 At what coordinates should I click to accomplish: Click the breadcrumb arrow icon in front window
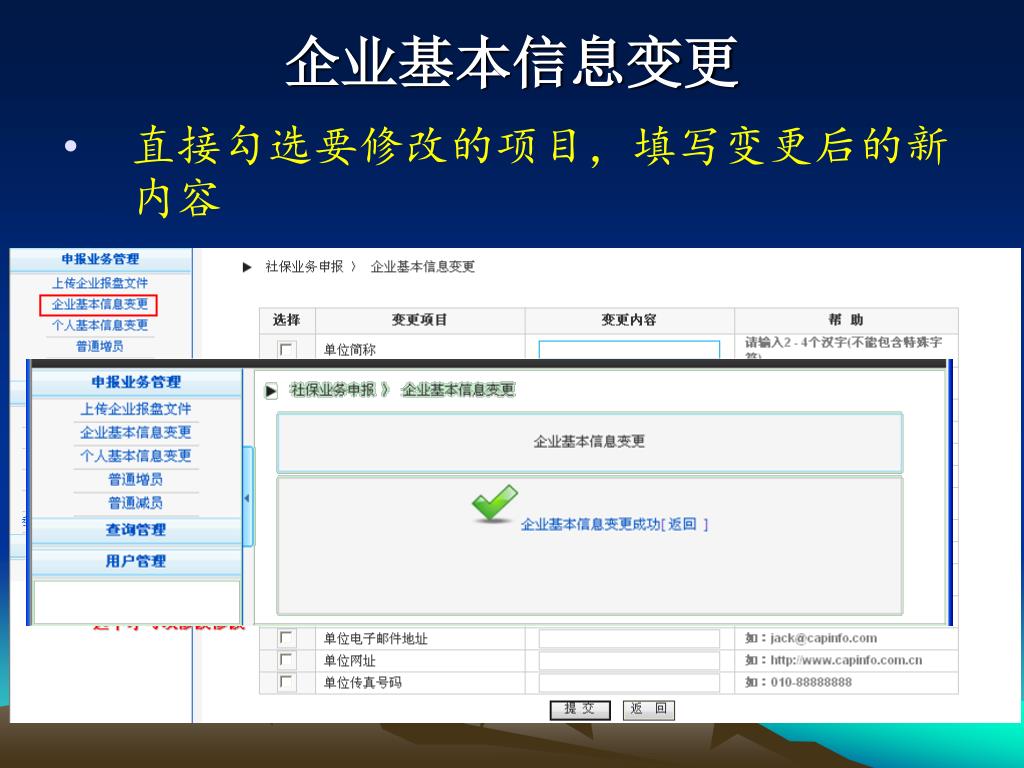click(271, 391)
